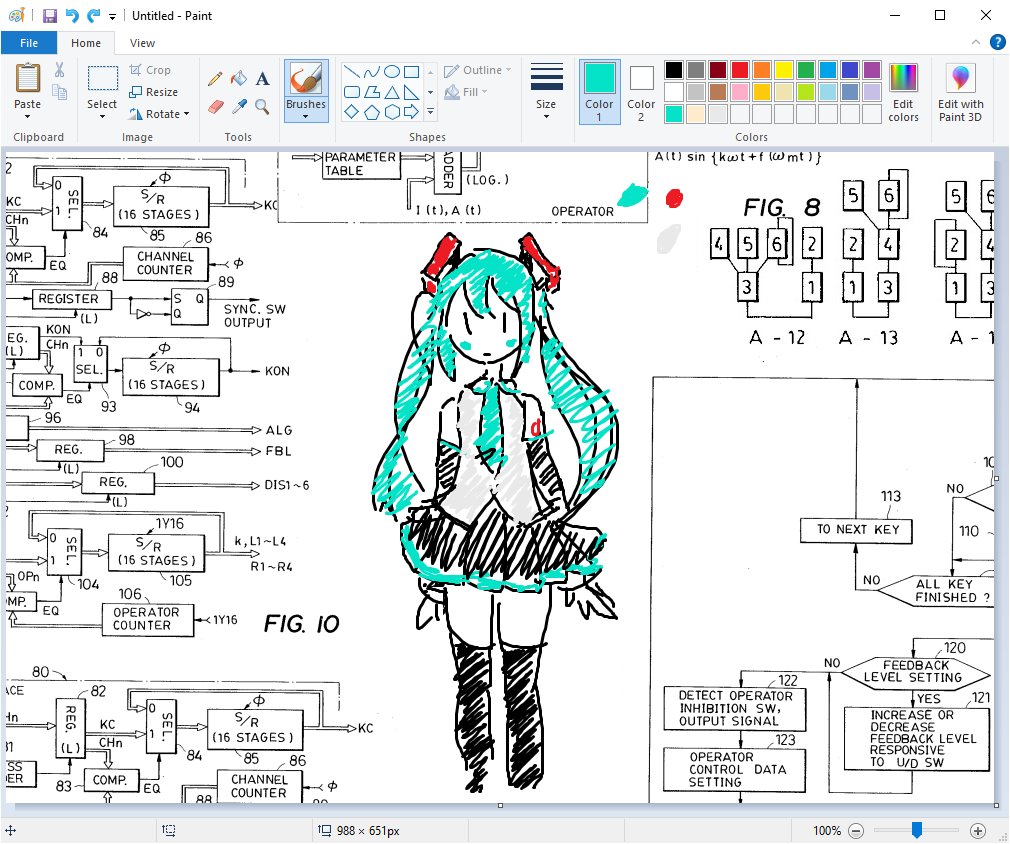The image size is (1010, 844).
Task: Redo the last undone action
Action: point(94,15)
